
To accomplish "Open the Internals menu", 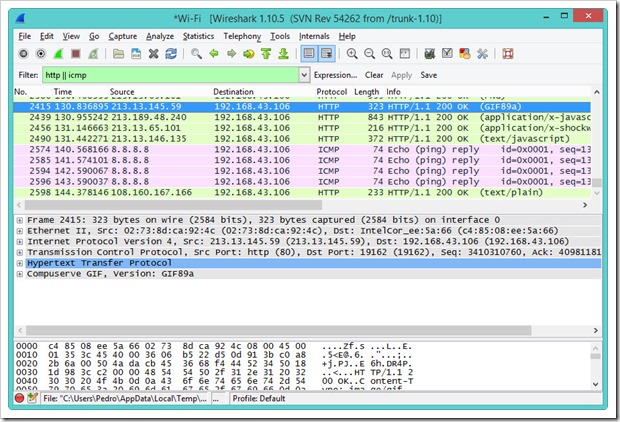I will [314, 36].
